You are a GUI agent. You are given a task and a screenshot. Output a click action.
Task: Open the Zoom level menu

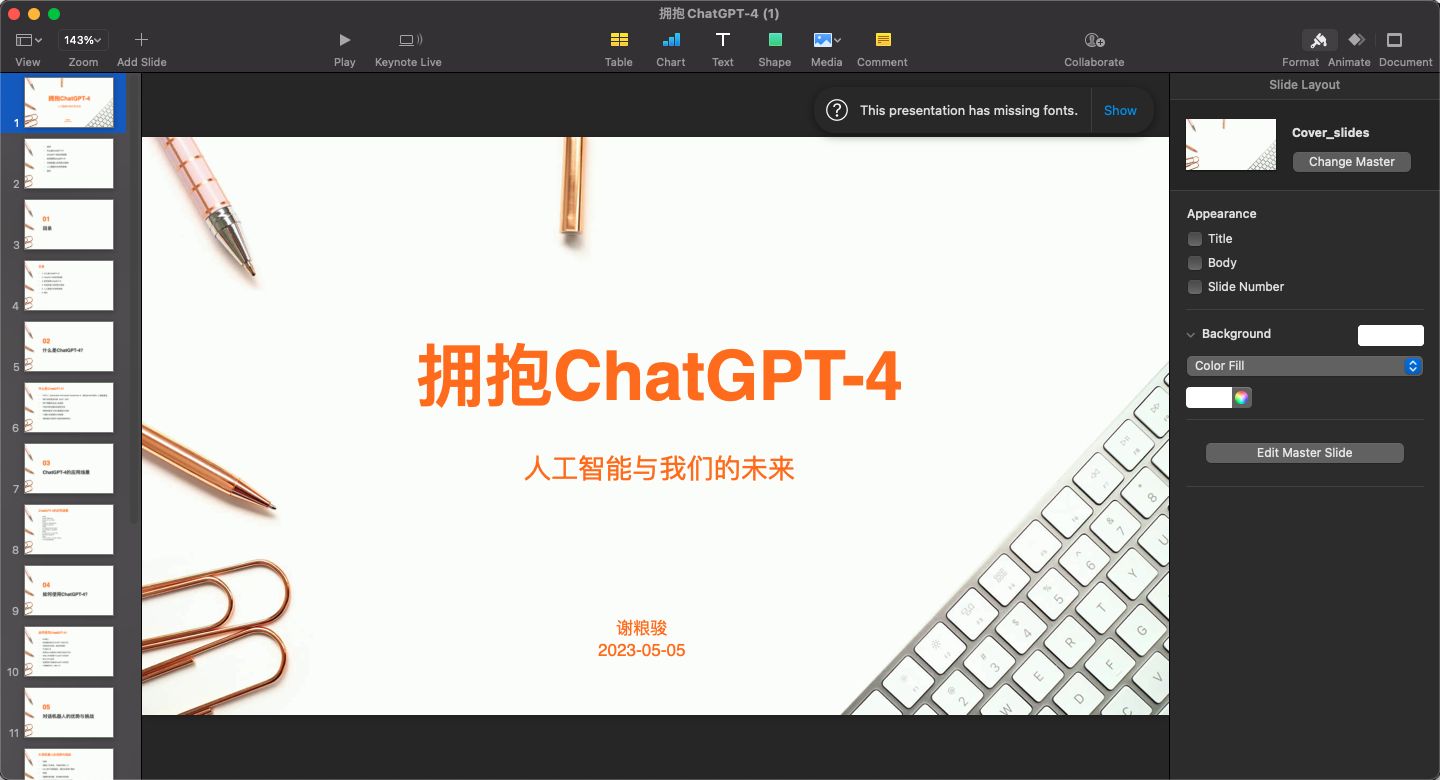pyautogui.click(x=82, y=40)
